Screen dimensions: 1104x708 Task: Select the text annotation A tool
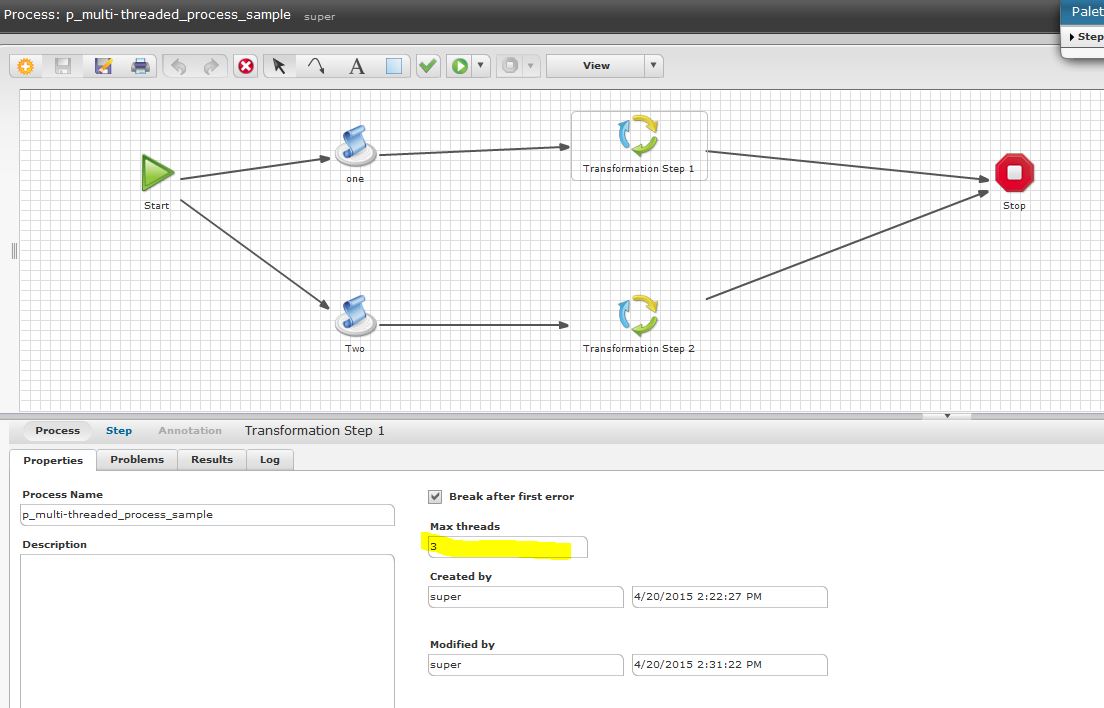coord(357,66)
